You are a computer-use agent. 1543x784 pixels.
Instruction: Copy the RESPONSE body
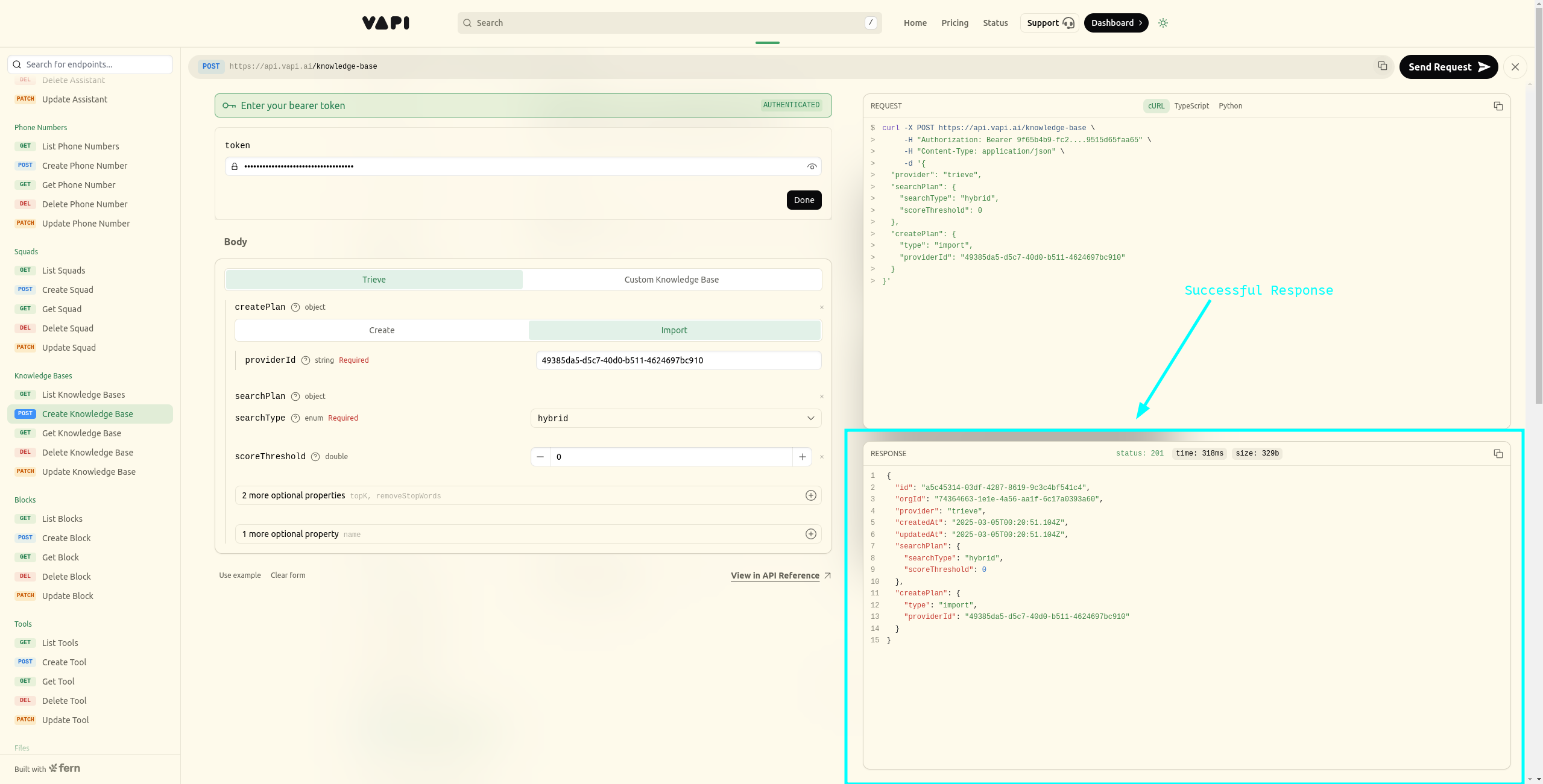click(1498, 454)
